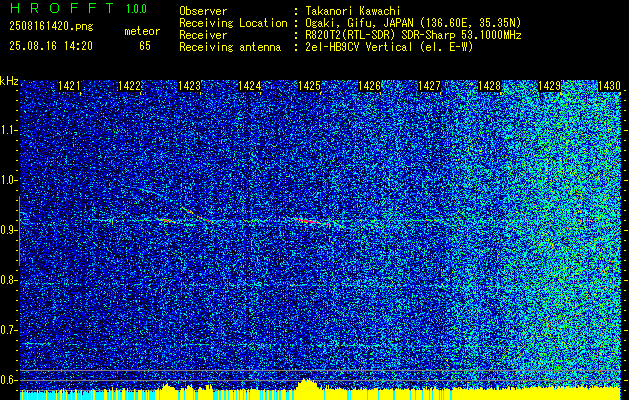The image size is (629, 400).
Task: Click the Receiving antenna label
Action: [x=230, y=47]
